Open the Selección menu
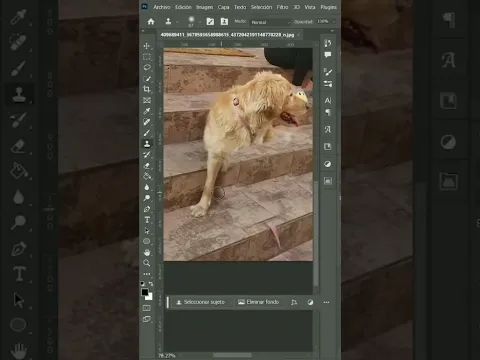 [261, 7]
